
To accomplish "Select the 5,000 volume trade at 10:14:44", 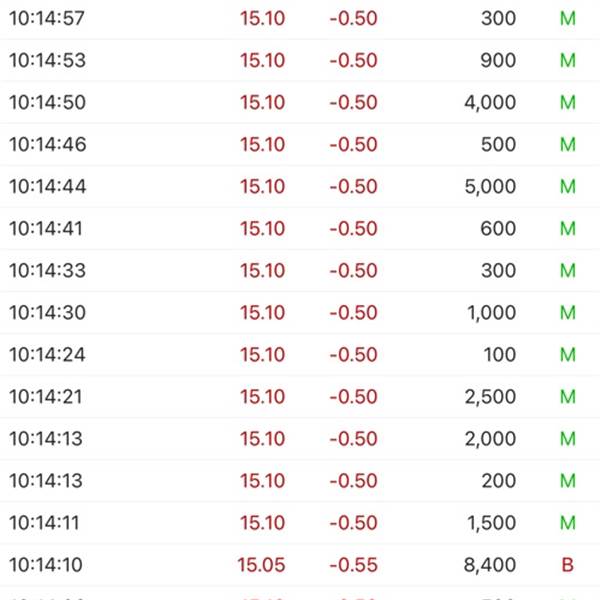I will coord(300,186).
